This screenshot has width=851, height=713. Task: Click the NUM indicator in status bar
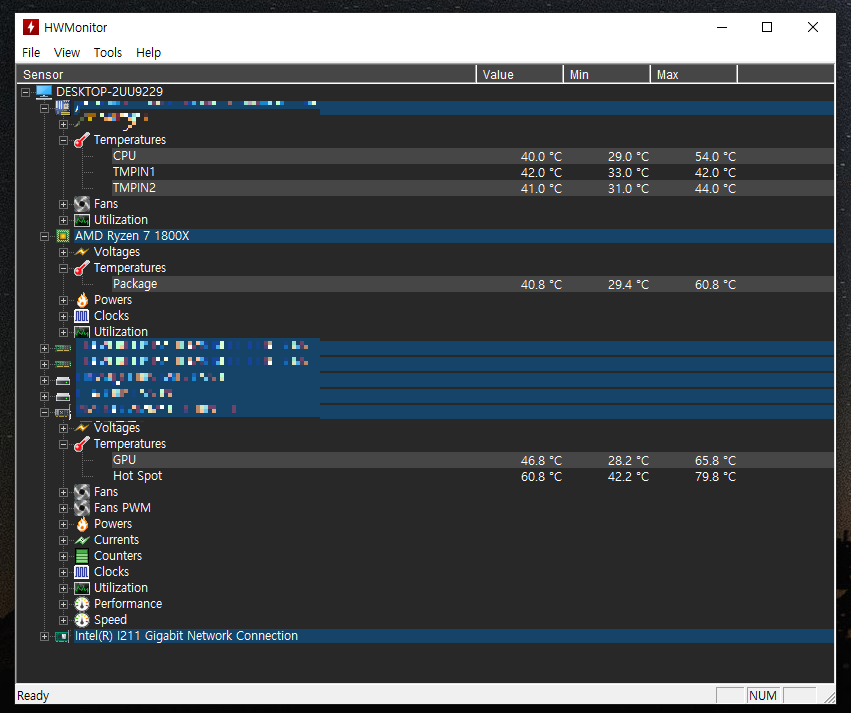coord(763,696)
